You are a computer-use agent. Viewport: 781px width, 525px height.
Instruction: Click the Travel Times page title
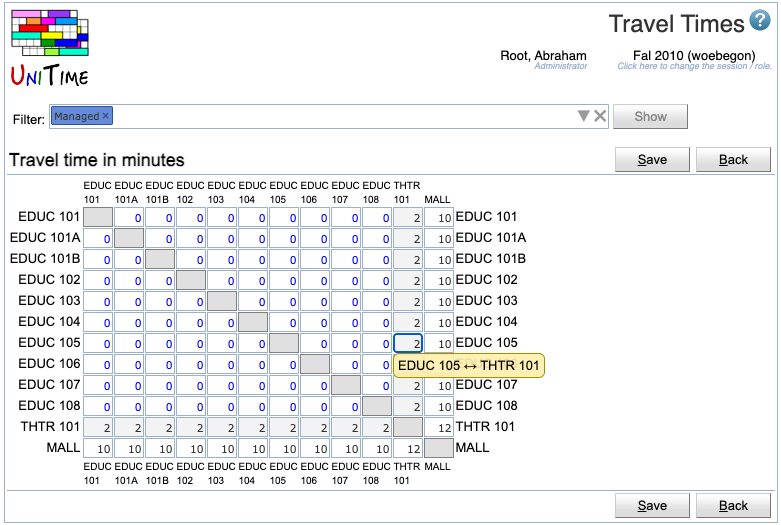(676, 24)
